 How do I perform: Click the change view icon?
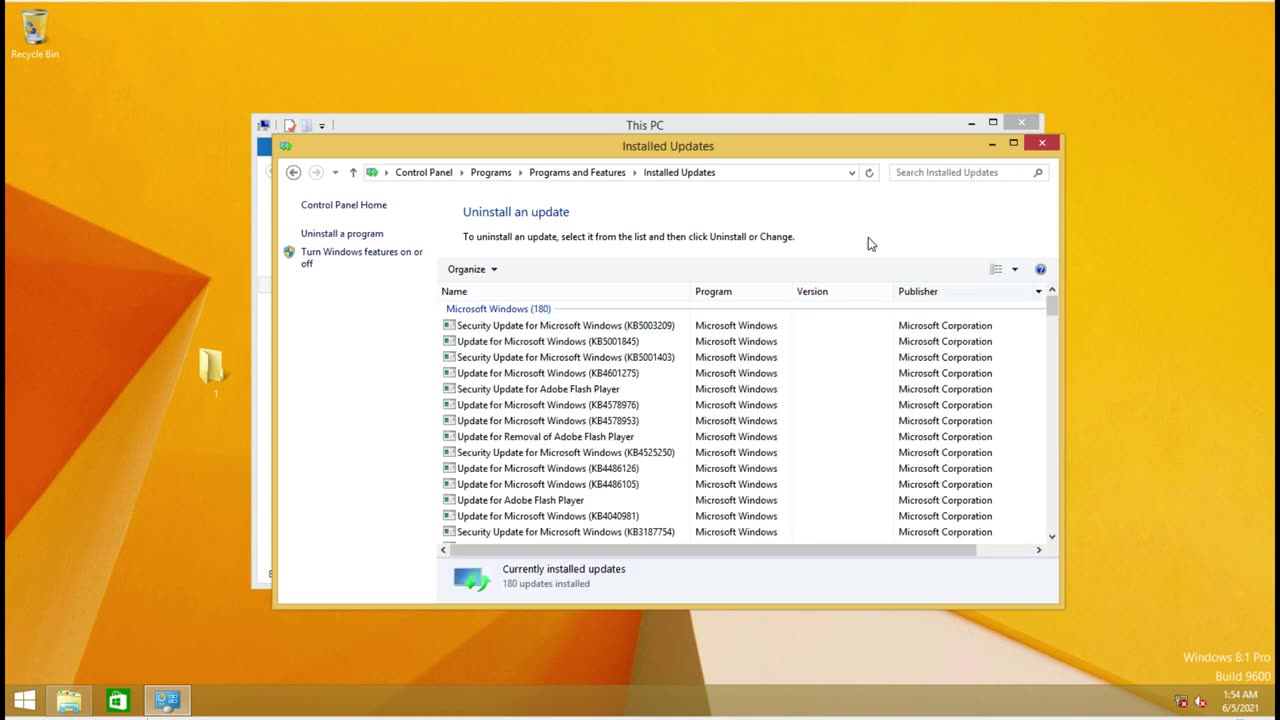click(996, 269)
